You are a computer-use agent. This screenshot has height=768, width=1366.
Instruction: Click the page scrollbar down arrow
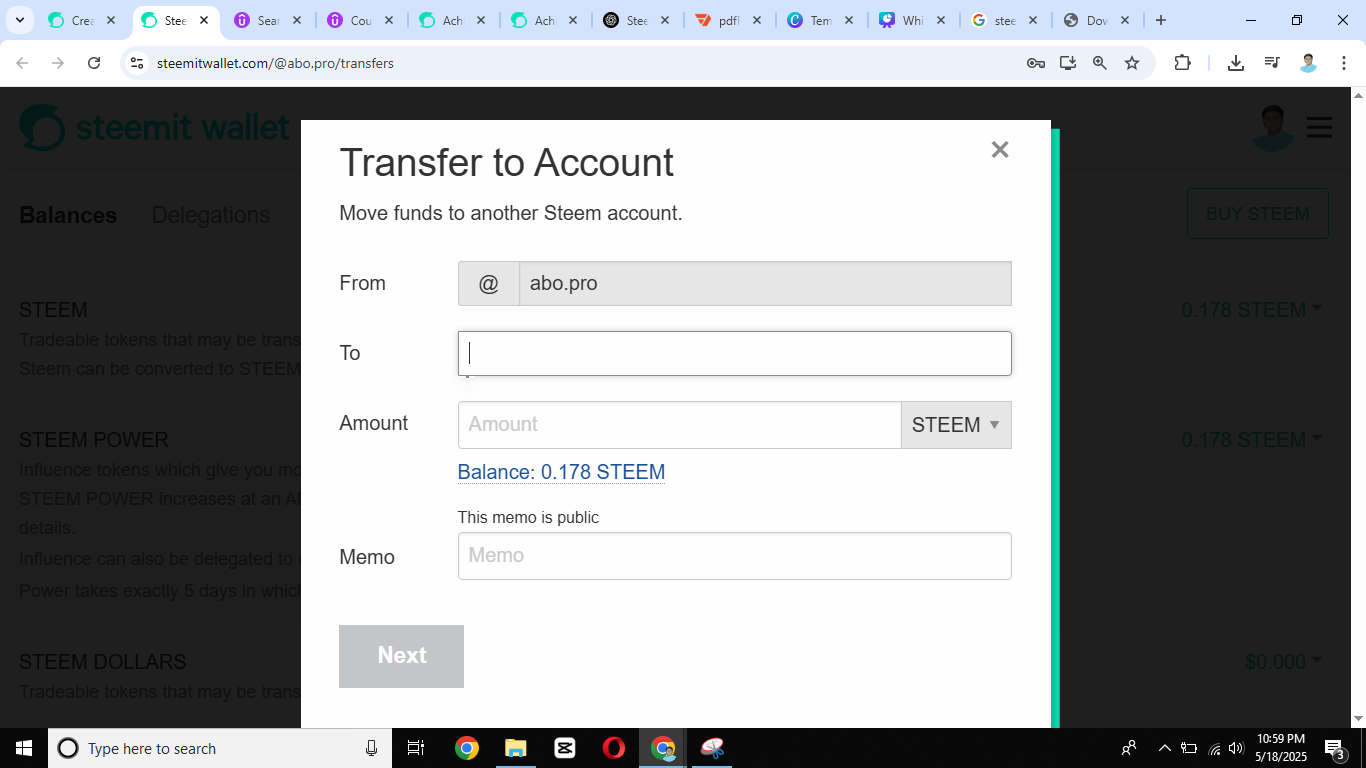click(1358, 718)
